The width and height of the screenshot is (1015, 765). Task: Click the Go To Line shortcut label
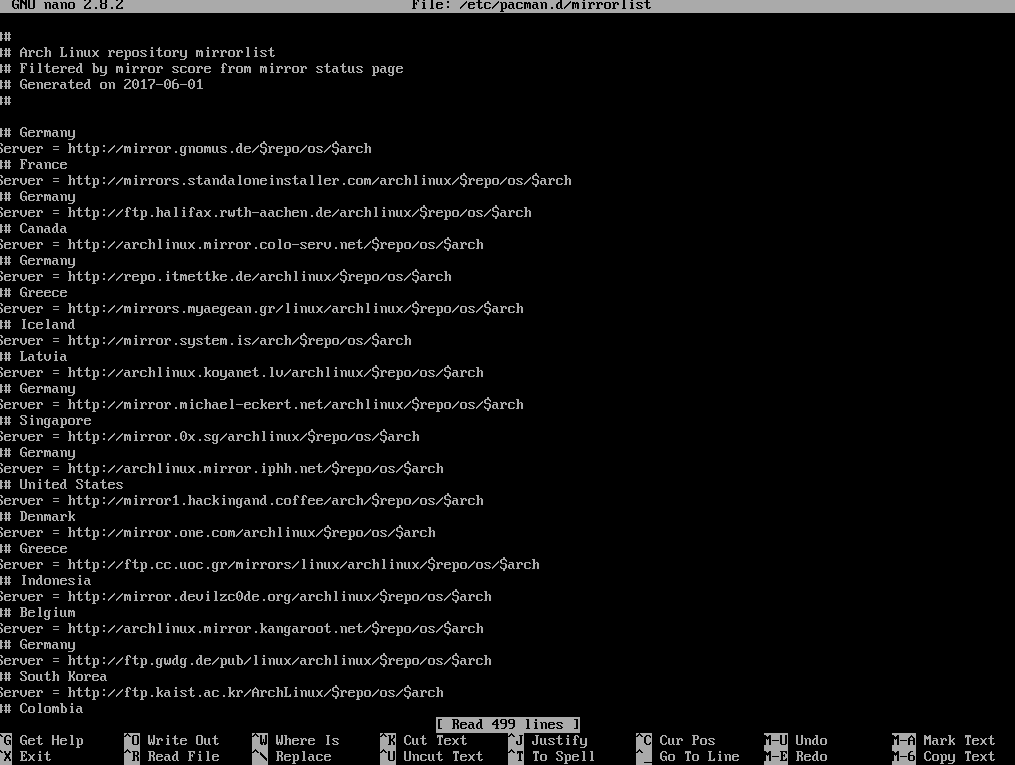pos(699,757)
